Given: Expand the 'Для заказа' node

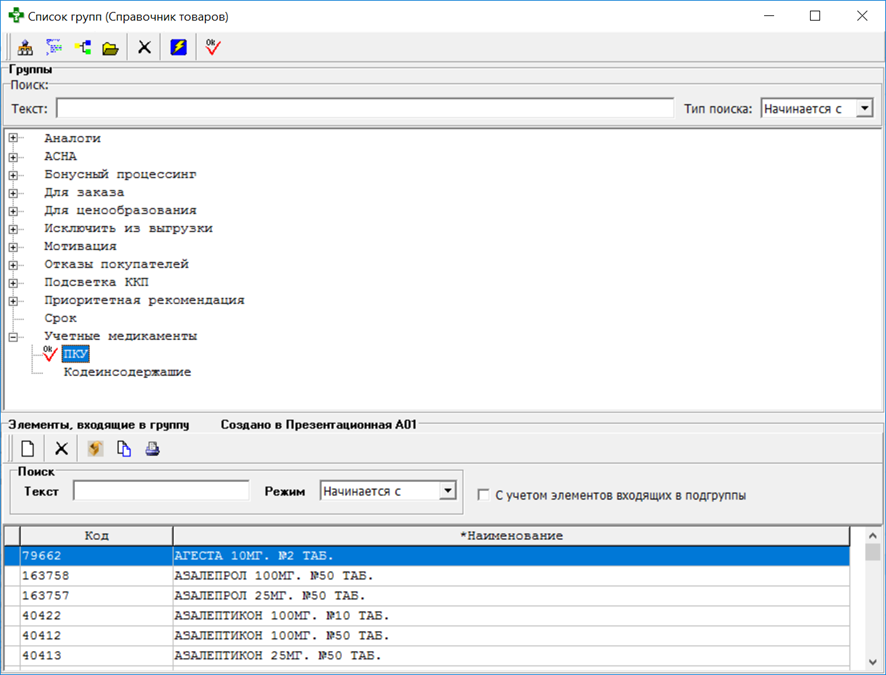Looking at the screenshot, I should pyautogui.click(x=13, y=193).
